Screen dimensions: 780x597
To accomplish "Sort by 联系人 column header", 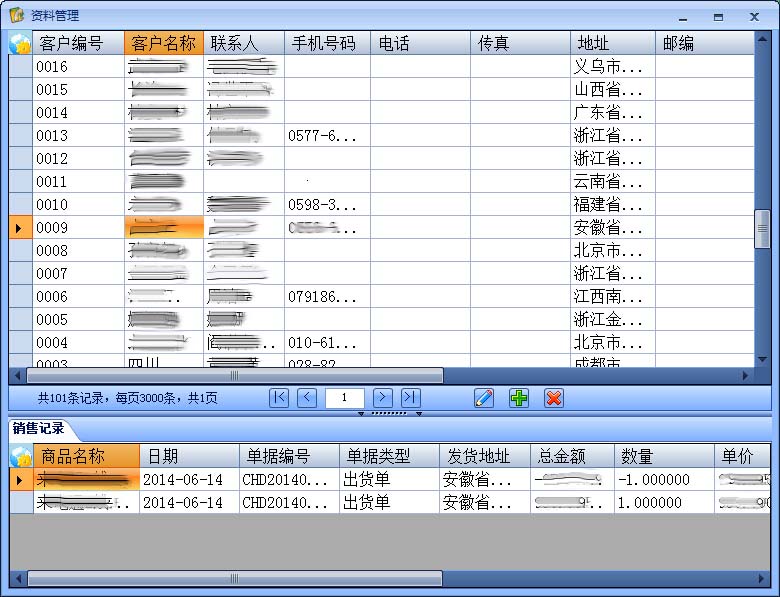I will (x=244, y=43).
